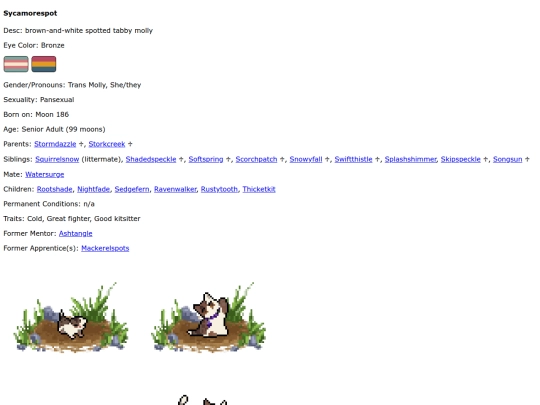Open Scorchpatch's profile link
This screenshot has width=540, height=405.
point(256,159)
